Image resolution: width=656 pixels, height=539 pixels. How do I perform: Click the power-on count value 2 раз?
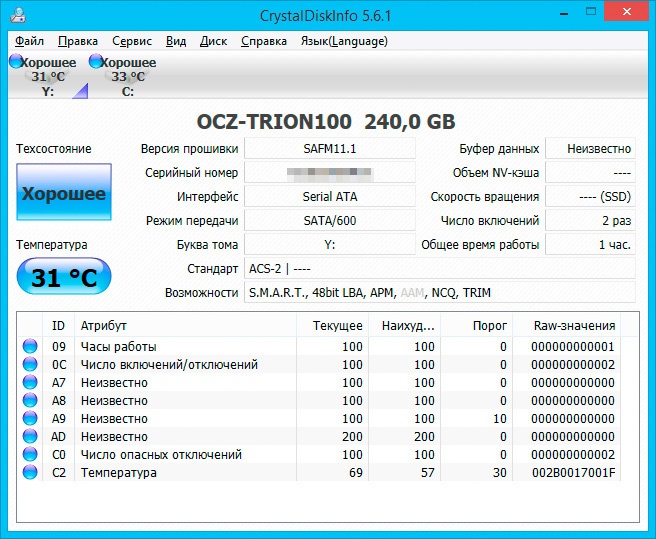click(x=590, y=221)
